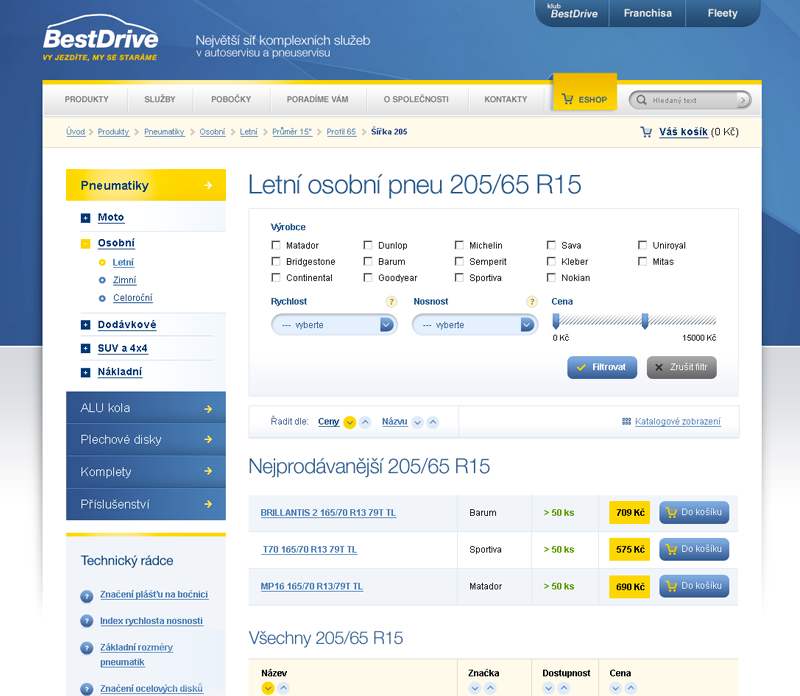Viewport: 800px width, 696px height.
Task: Click help icon next to Index rychlosta nosnosti
Action: pos(87,621)
